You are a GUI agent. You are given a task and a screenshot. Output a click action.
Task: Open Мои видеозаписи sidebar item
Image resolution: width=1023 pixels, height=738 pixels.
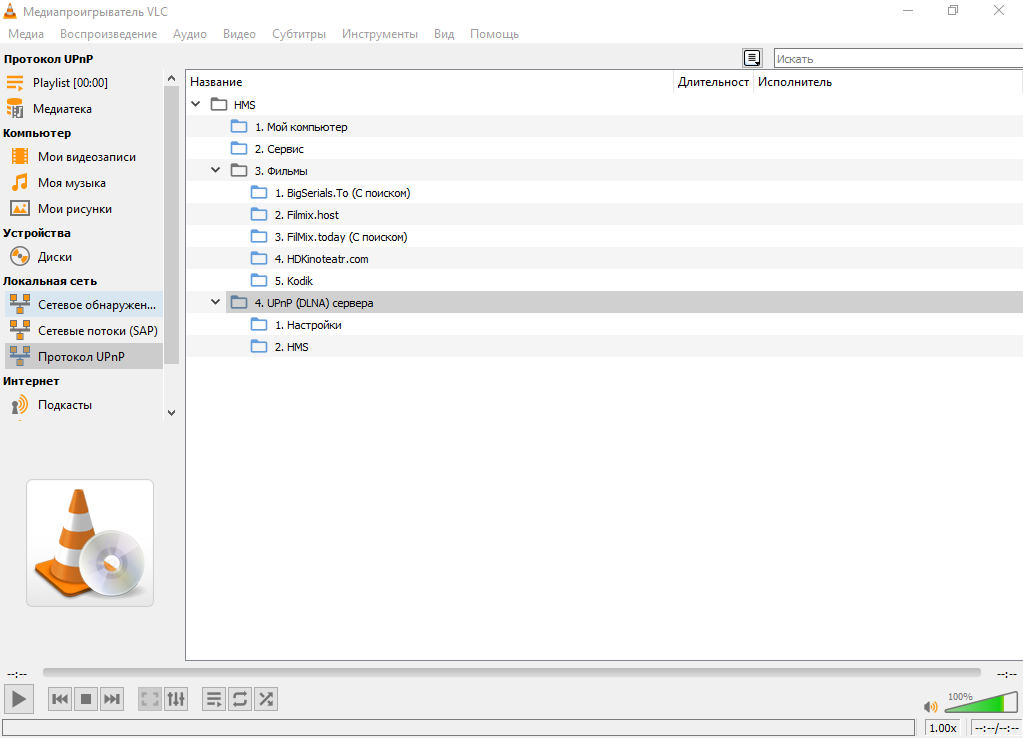click(x=84, y=157)
